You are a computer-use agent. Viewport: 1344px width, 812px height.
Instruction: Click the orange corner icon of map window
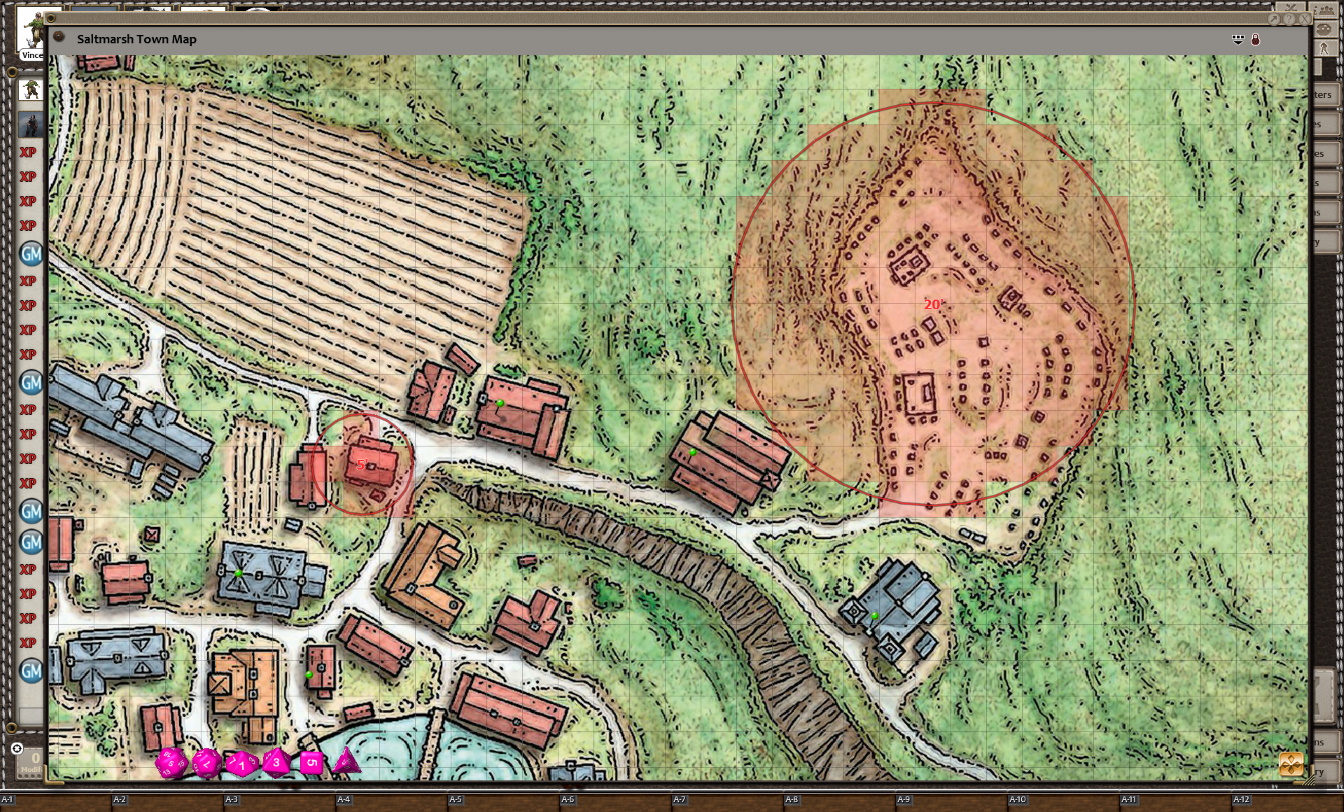pos(1291,764)
